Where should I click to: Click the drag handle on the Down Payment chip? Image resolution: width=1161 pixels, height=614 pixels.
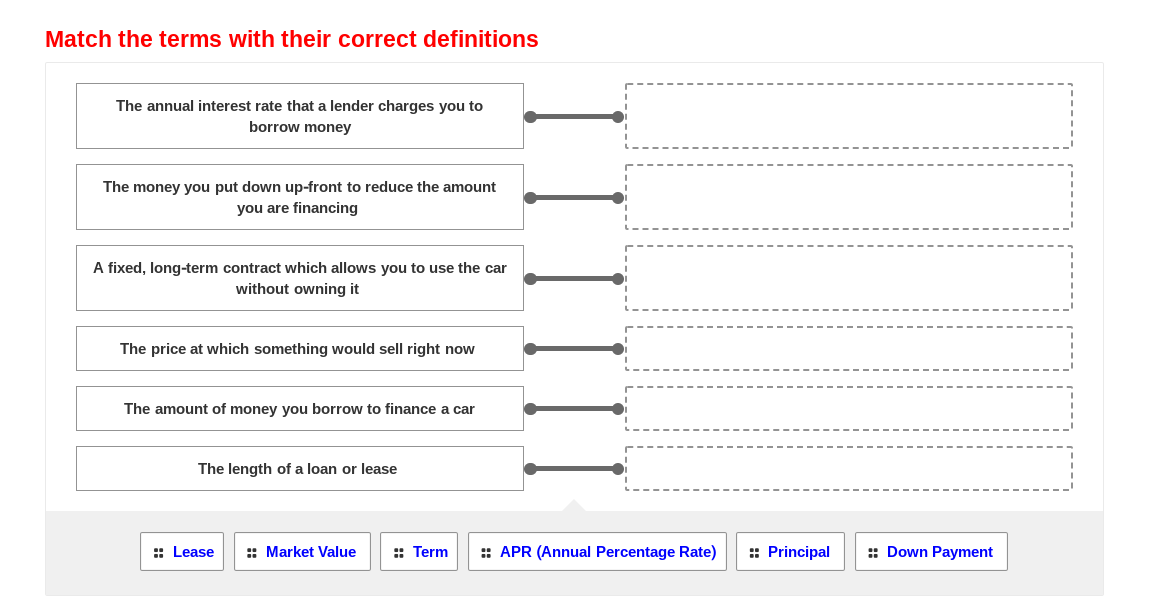point(872,551)
